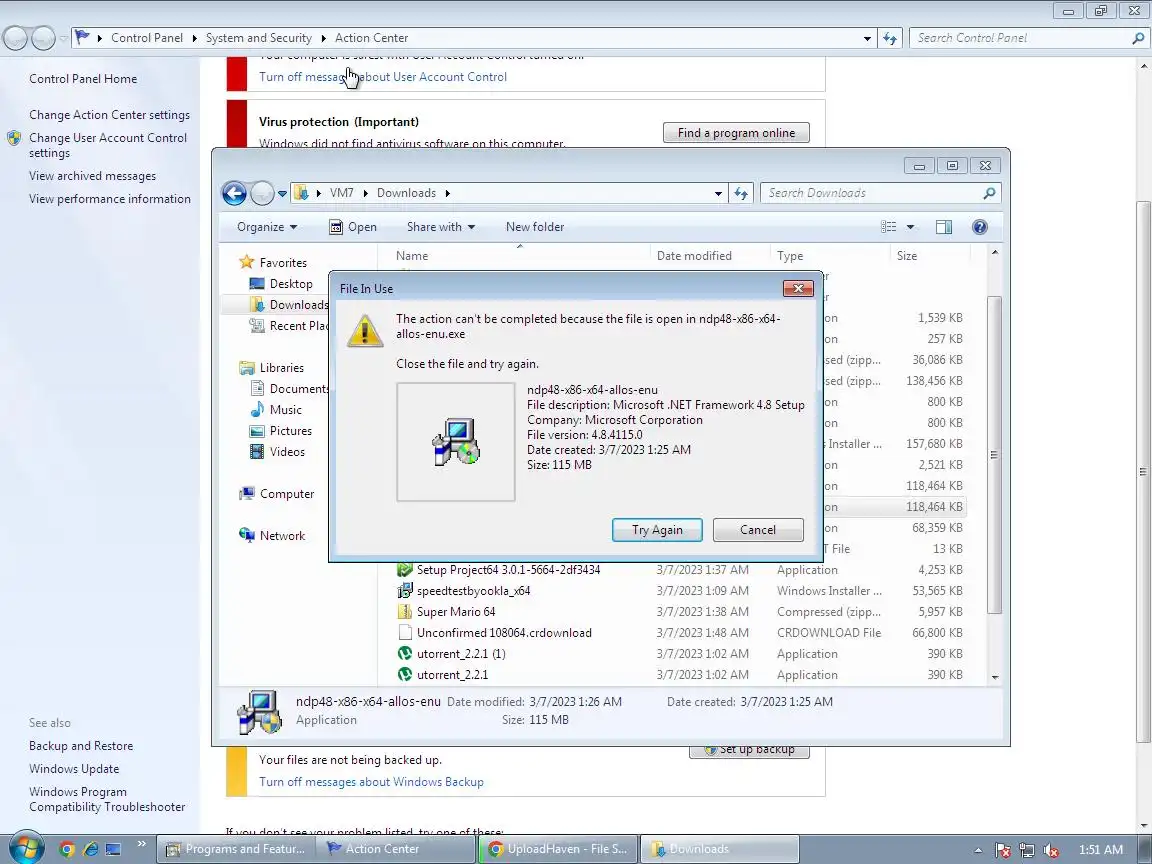Open Backup and Restore link
The image size is (1152, 864).
pyautogui.click(x=81, y=746)
